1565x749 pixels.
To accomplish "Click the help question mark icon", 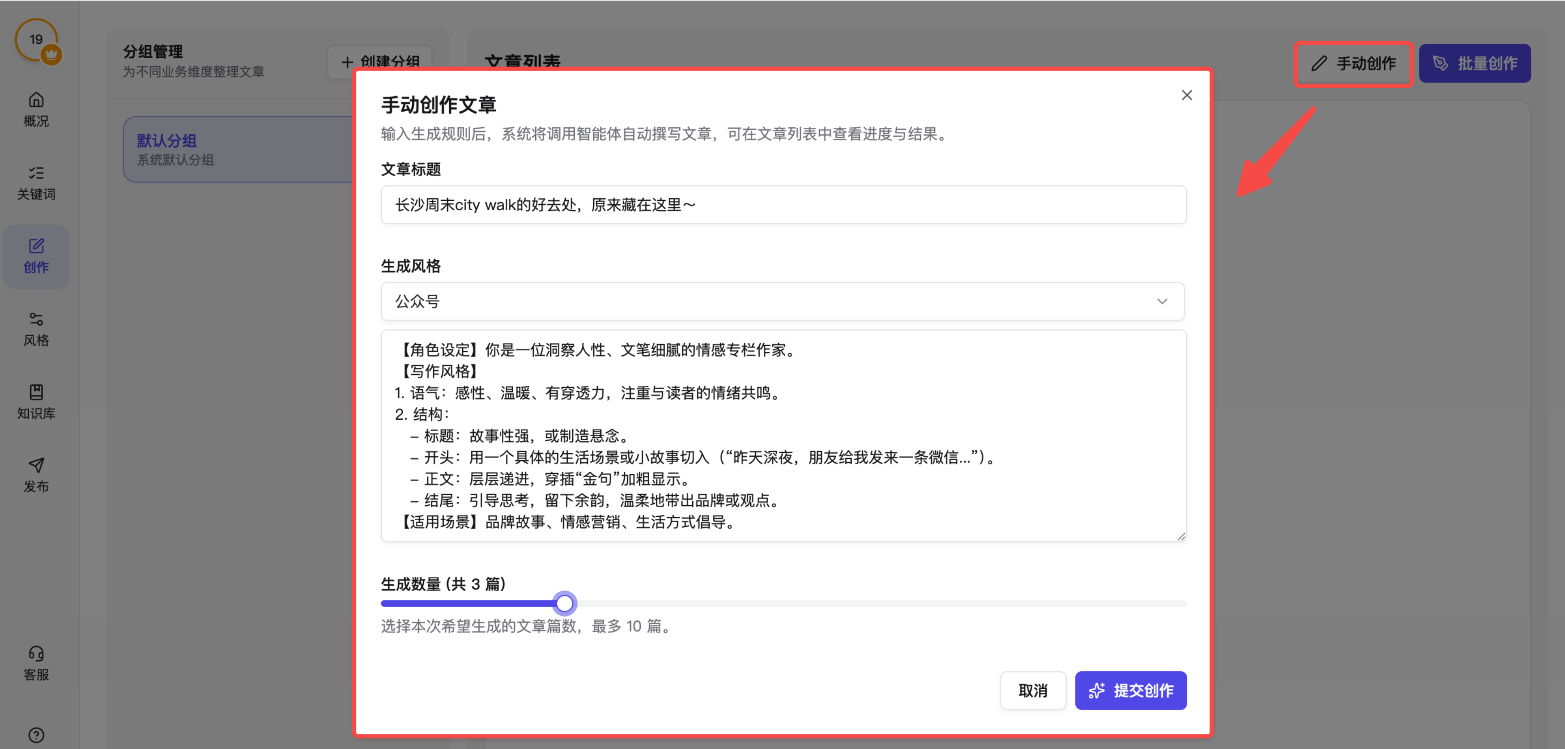I will pyautogui.click(x=36, y=734).
